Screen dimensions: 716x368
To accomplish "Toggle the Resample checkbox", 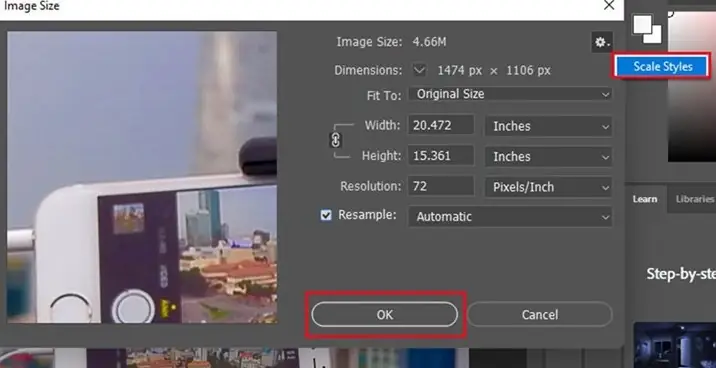I will pos(326,215).
